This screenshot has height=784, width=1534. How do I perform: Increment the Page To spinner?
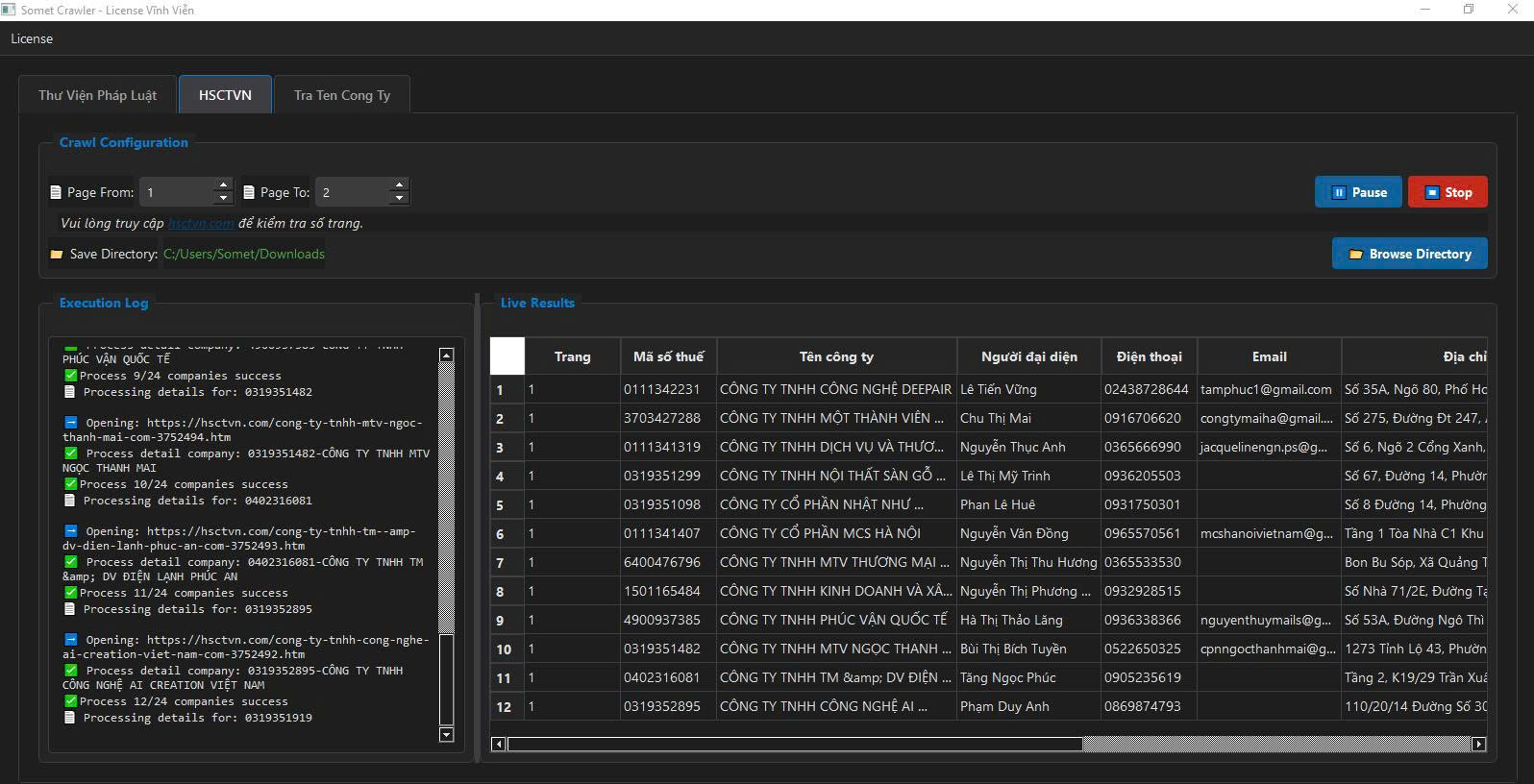[399, 185]
